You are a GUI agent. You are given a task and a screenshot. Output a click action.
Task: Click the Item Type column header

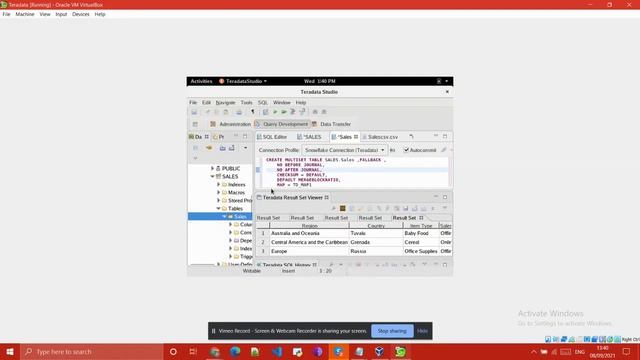tap(421, 226)
